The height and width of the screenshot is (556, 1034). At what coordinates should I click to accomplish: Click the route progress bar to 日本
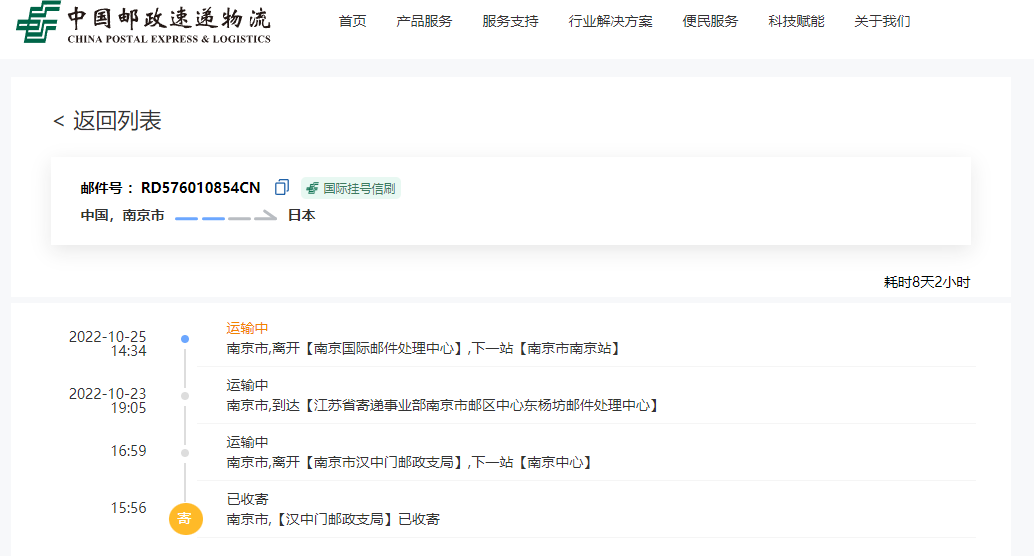click(x=225, y=216)
